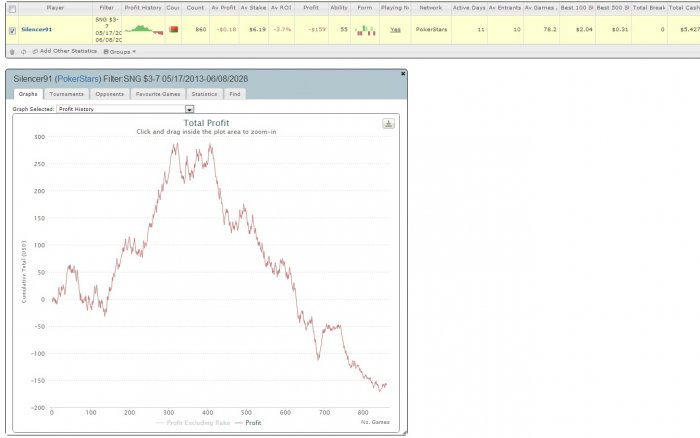700x438 pixels.
Task: Click Add Other Statistics
Action: coord(65,51)
